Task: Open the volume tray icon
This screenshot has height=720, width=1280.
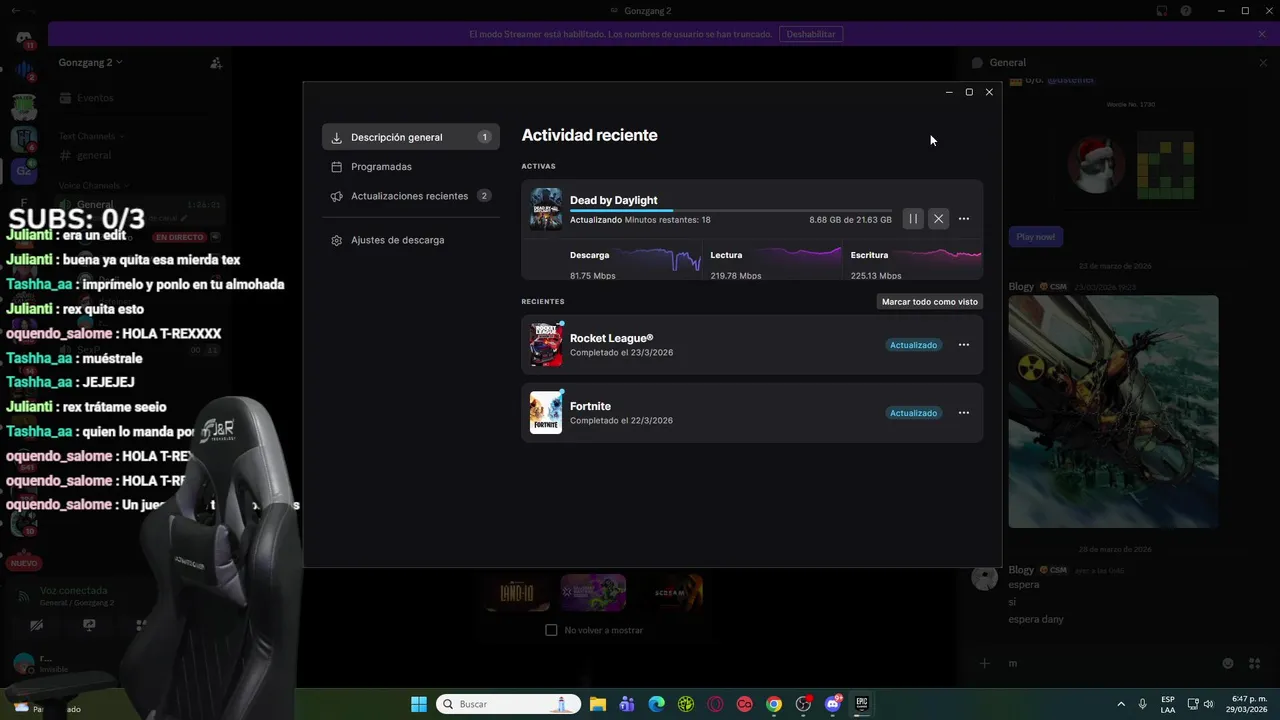Action: click(1209, 704)
